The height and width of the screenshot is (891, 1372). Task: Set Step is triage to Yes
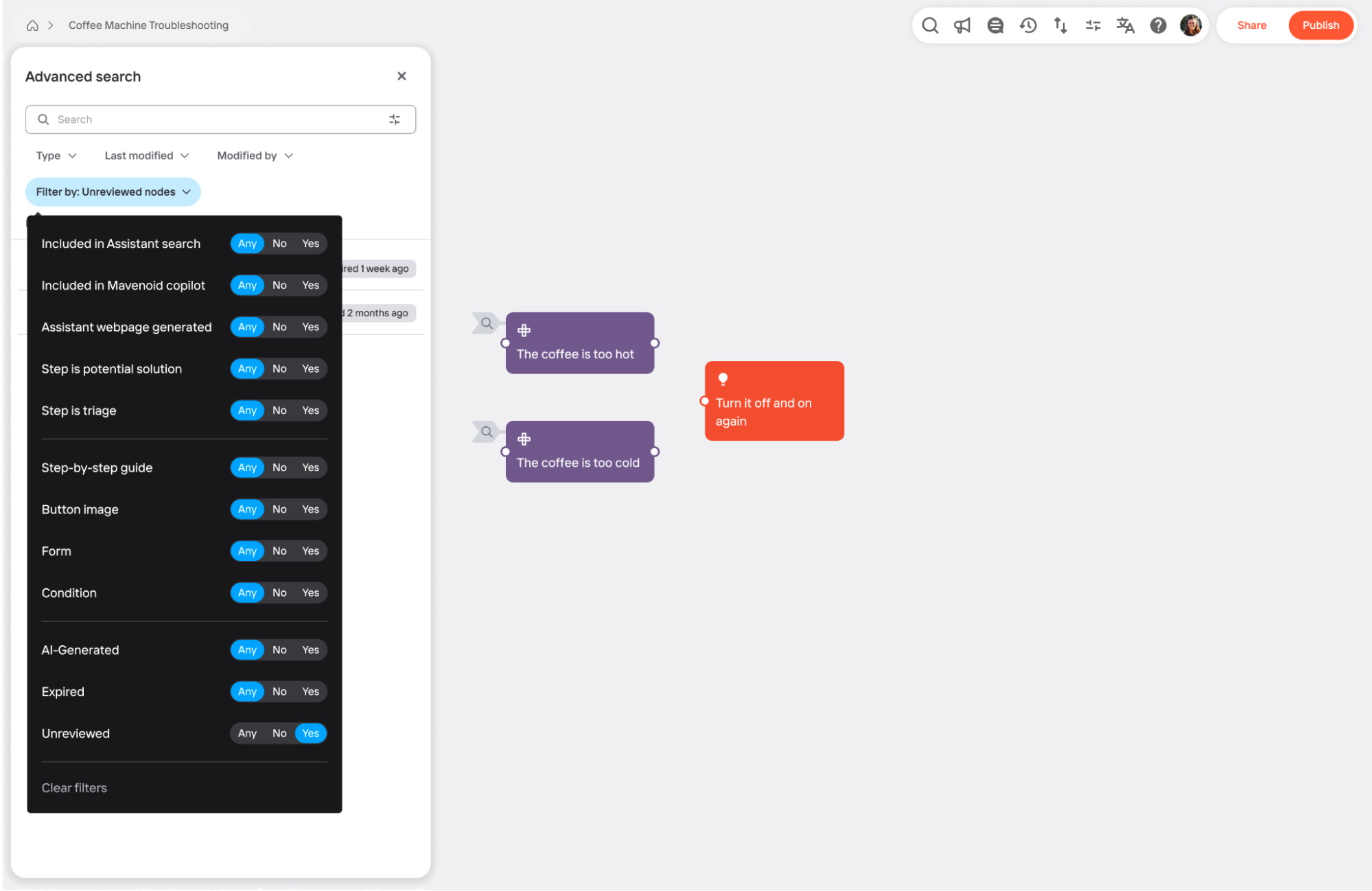311,410
